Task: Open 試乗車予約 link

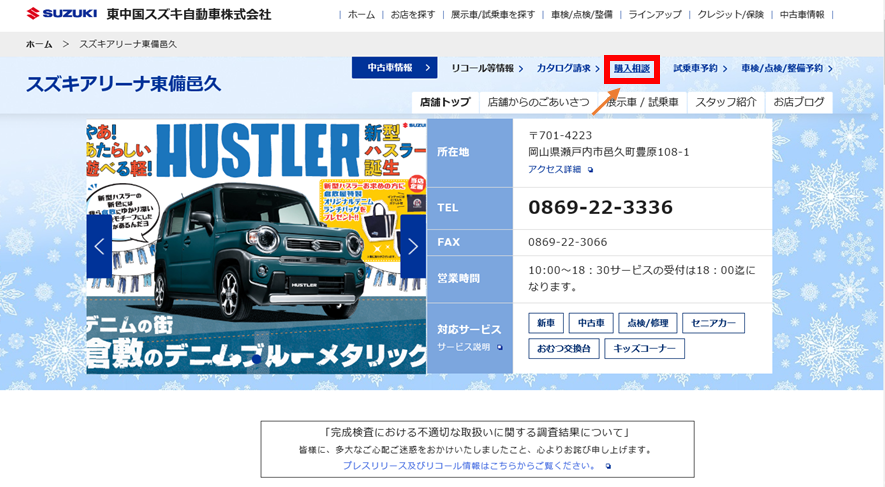Action: pyautogui.click(x=700, y=68)
